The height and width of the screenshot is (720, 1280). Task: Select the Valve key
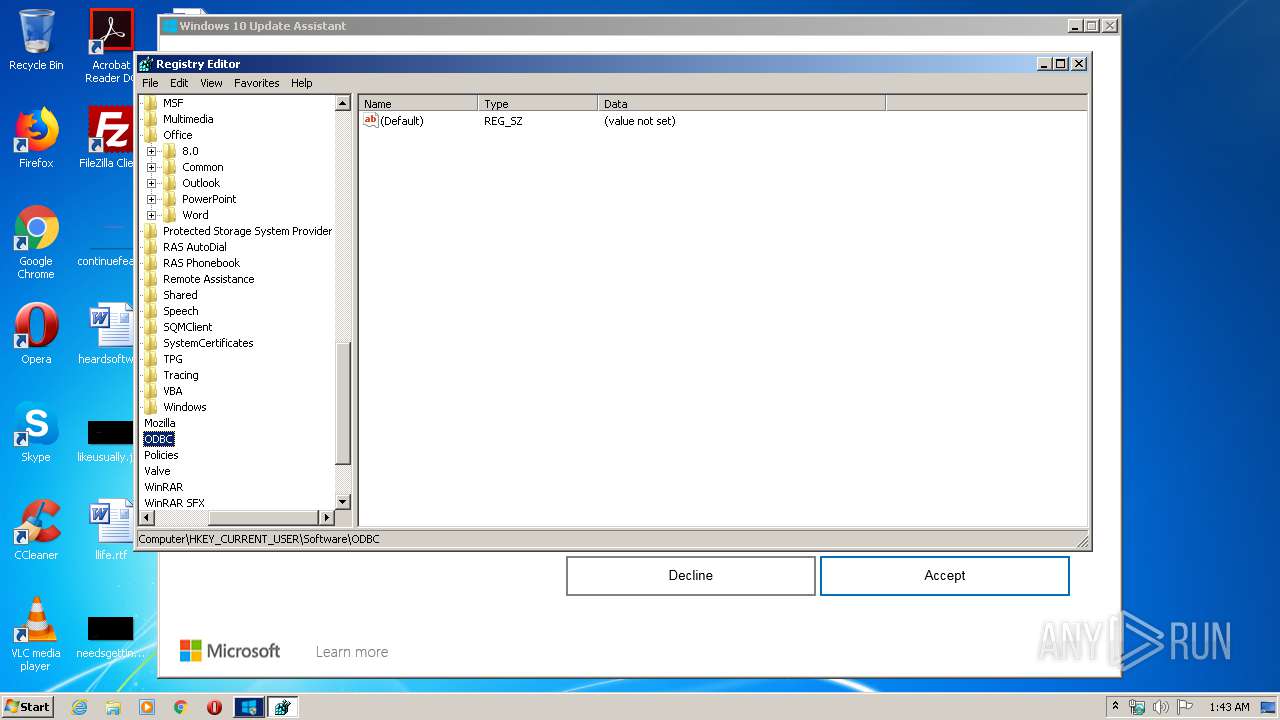(157, 471)
